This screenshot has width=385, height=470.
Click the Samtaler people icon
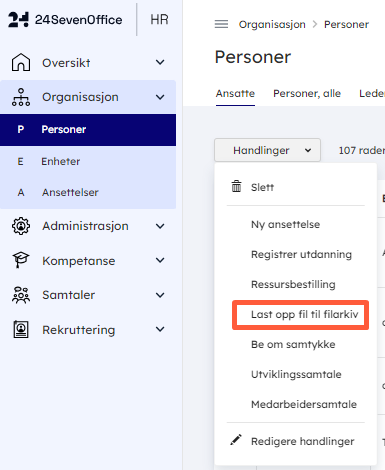[x=21, y=295]
